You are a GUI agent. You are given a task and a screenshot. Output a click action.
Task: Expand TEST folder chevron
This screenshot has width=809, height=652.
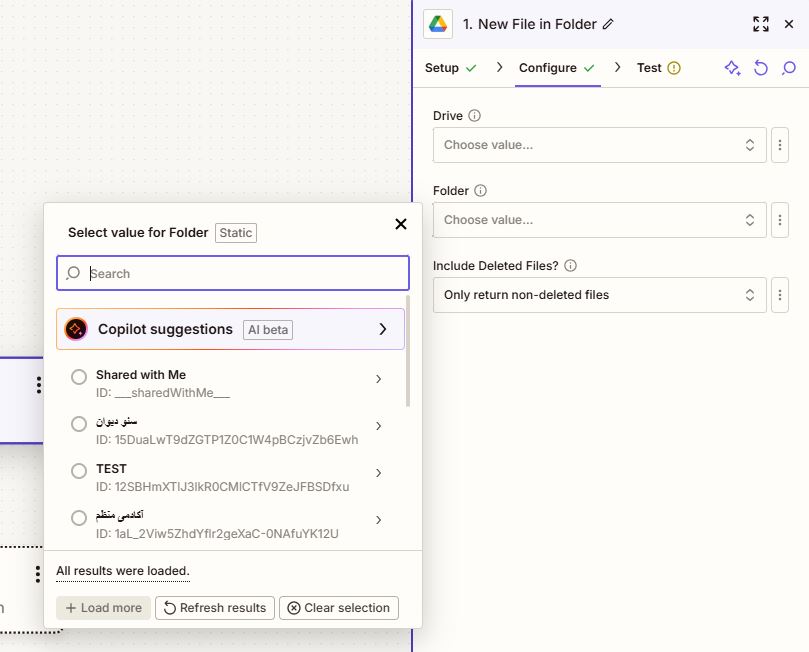378,473
